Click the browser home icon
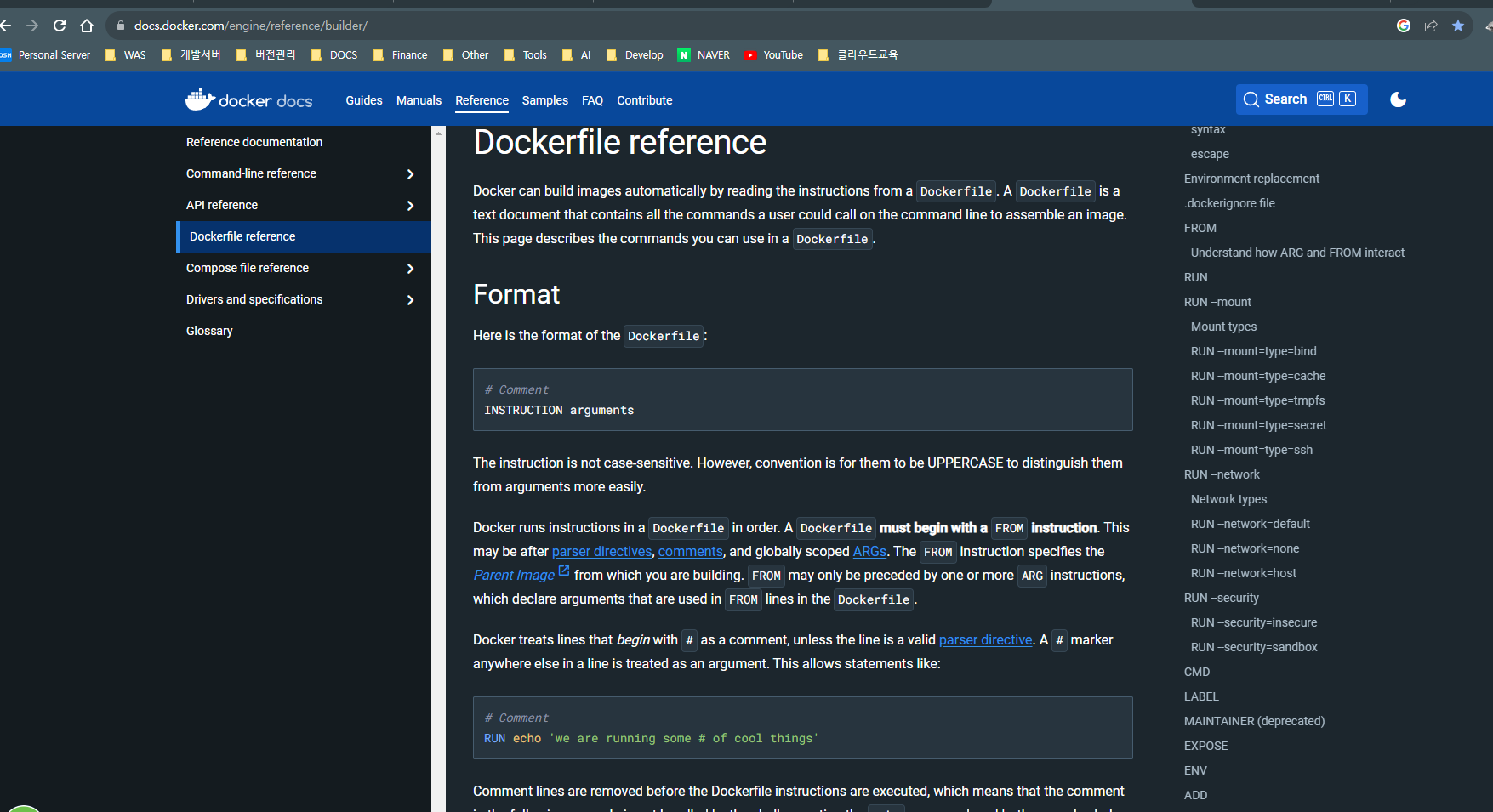This screenshot has height=812, width=1493. pyautogui.click(x=87, y=26)
